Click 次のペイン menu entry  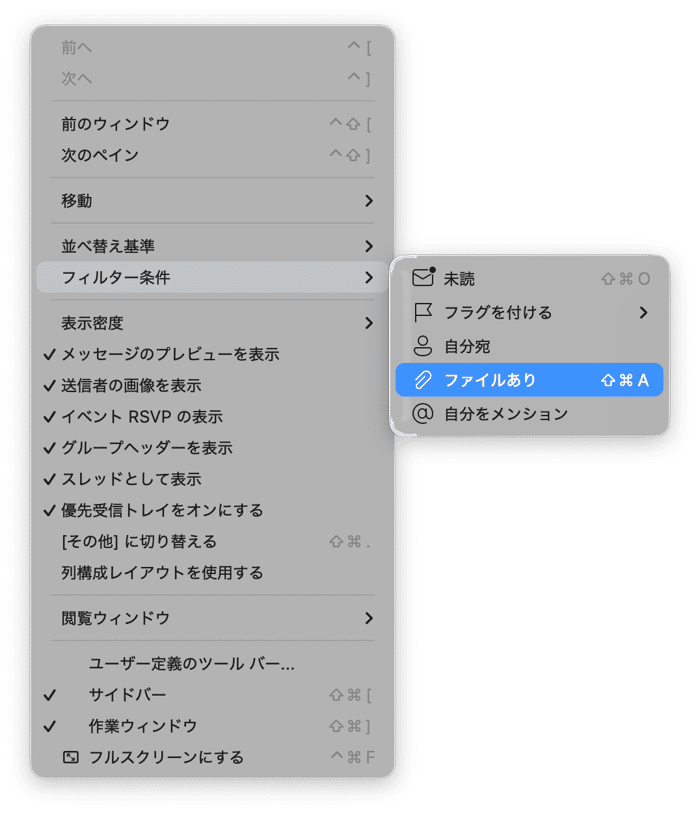100,155
